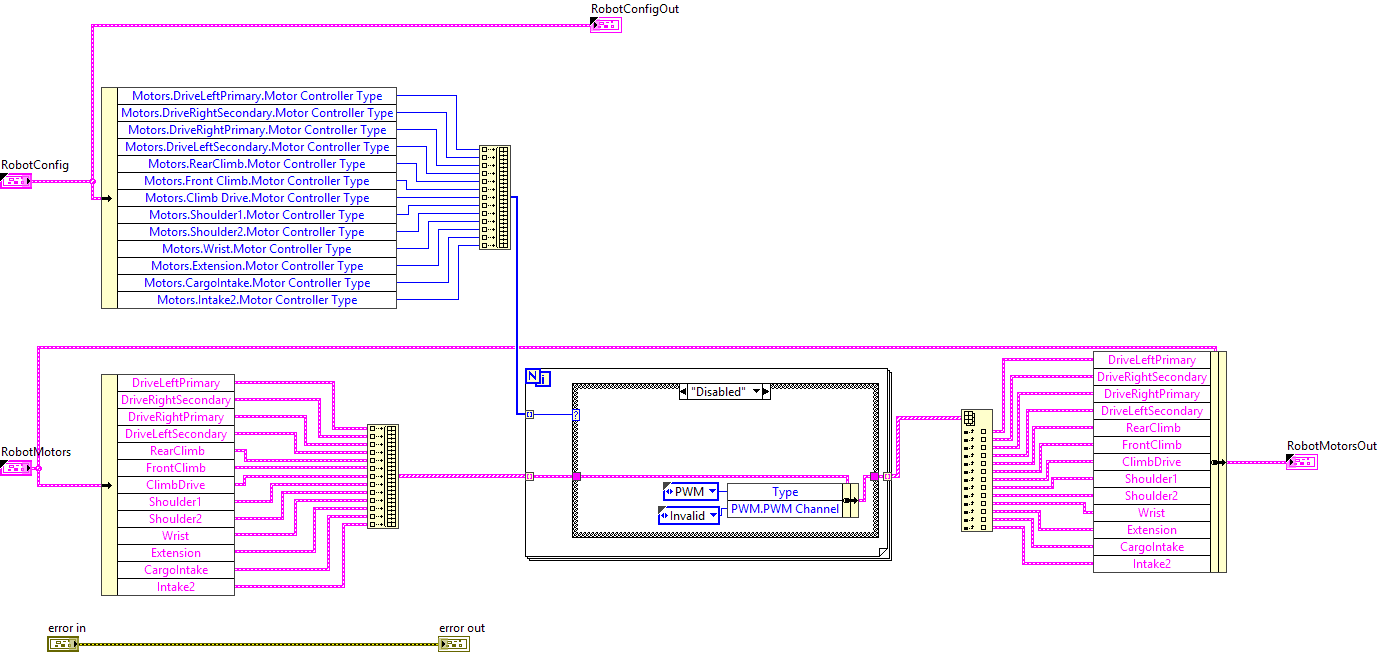Click the error out terminal

coord(454,643)
